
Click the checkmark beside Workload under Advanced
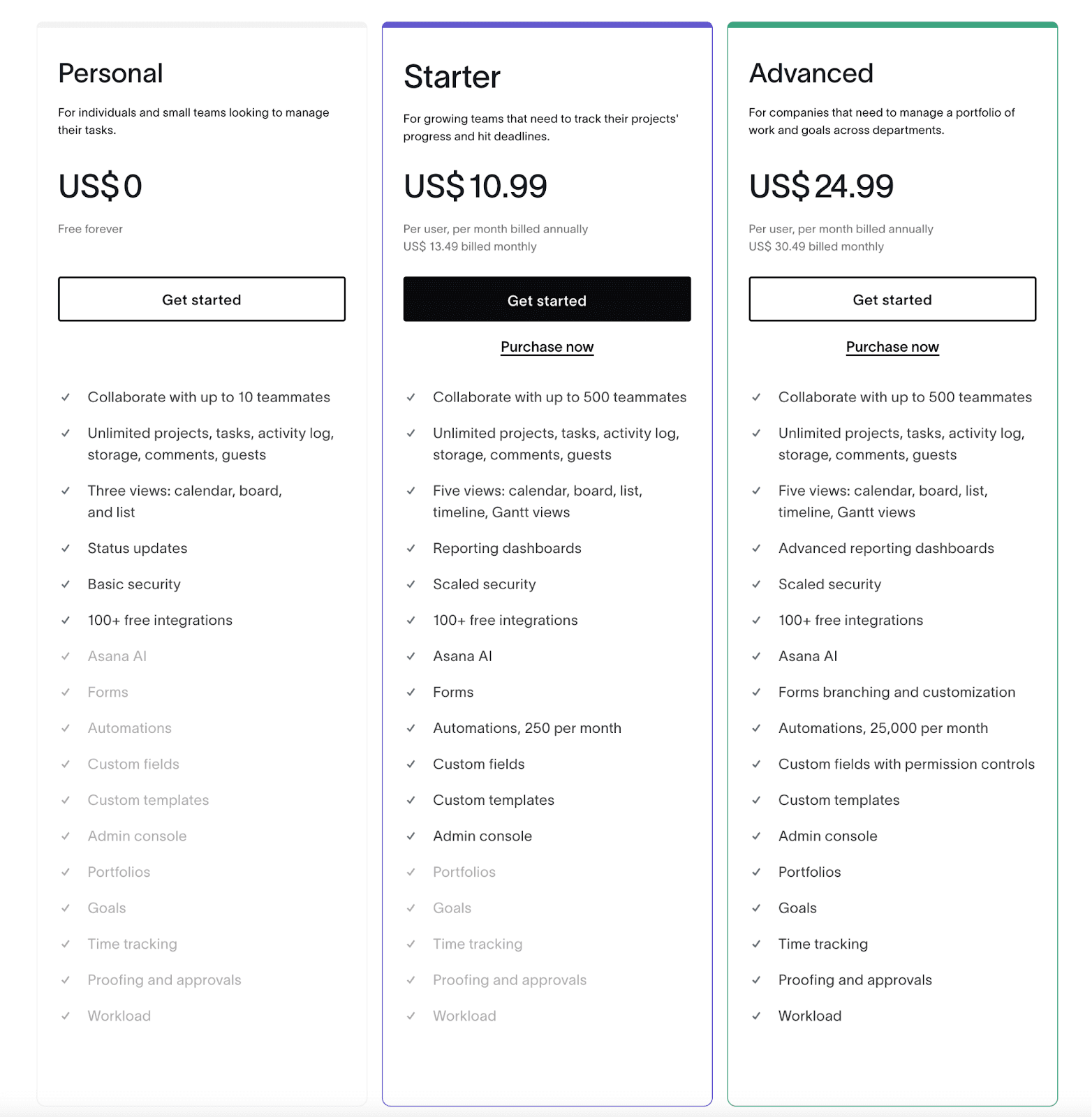tap(756, 1016)
